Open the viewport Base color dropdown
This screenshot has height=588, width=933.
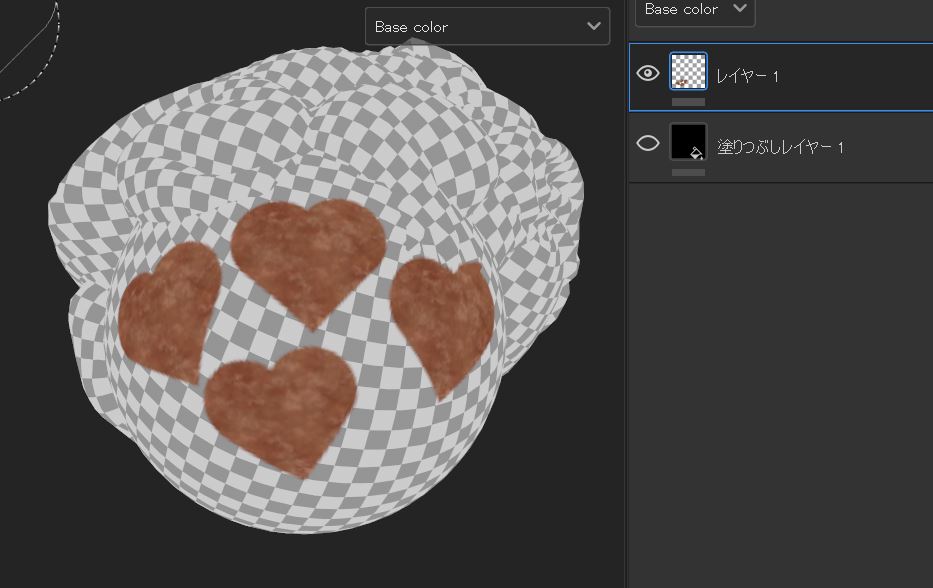(487, 27)
